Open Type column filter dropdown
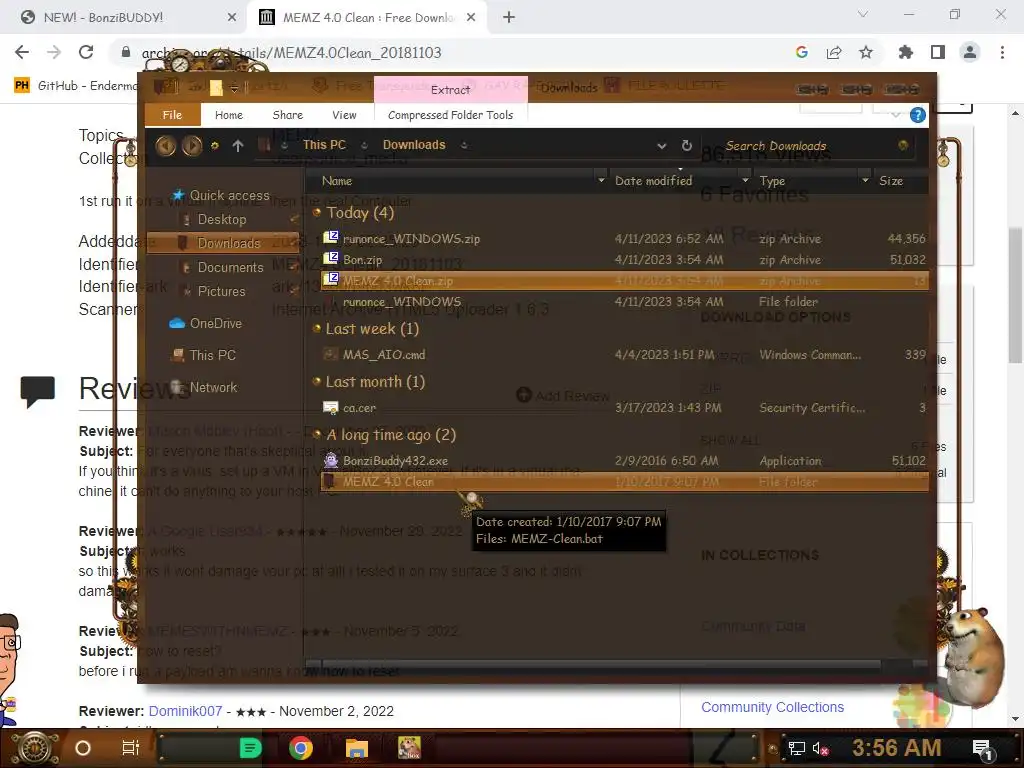This screenshot has width=1024, height=768. (x=865, y=181)
